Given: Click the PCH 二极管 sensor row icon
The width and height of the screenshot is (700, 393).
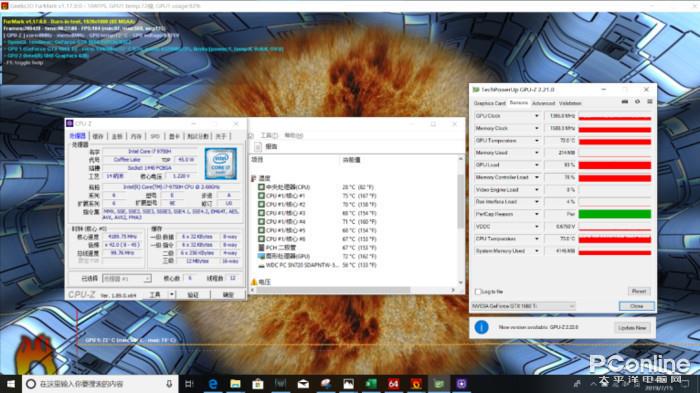Looking at the screenshot, I should (261, 247).
